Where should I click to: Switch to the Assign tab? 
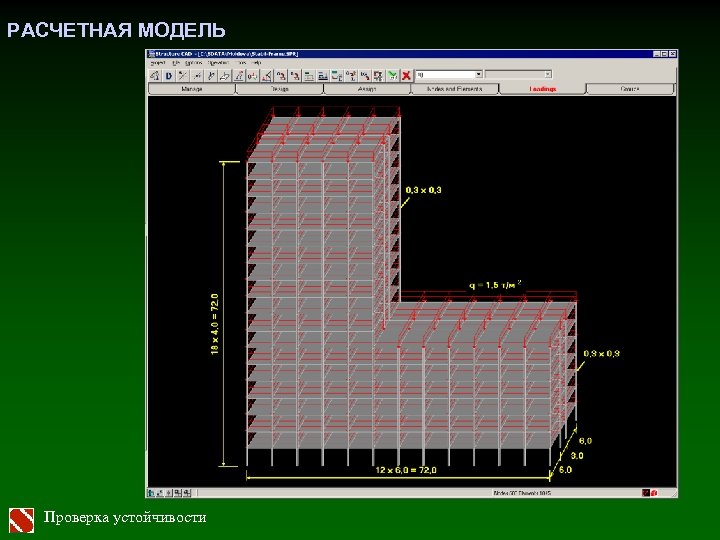(367, 89)
